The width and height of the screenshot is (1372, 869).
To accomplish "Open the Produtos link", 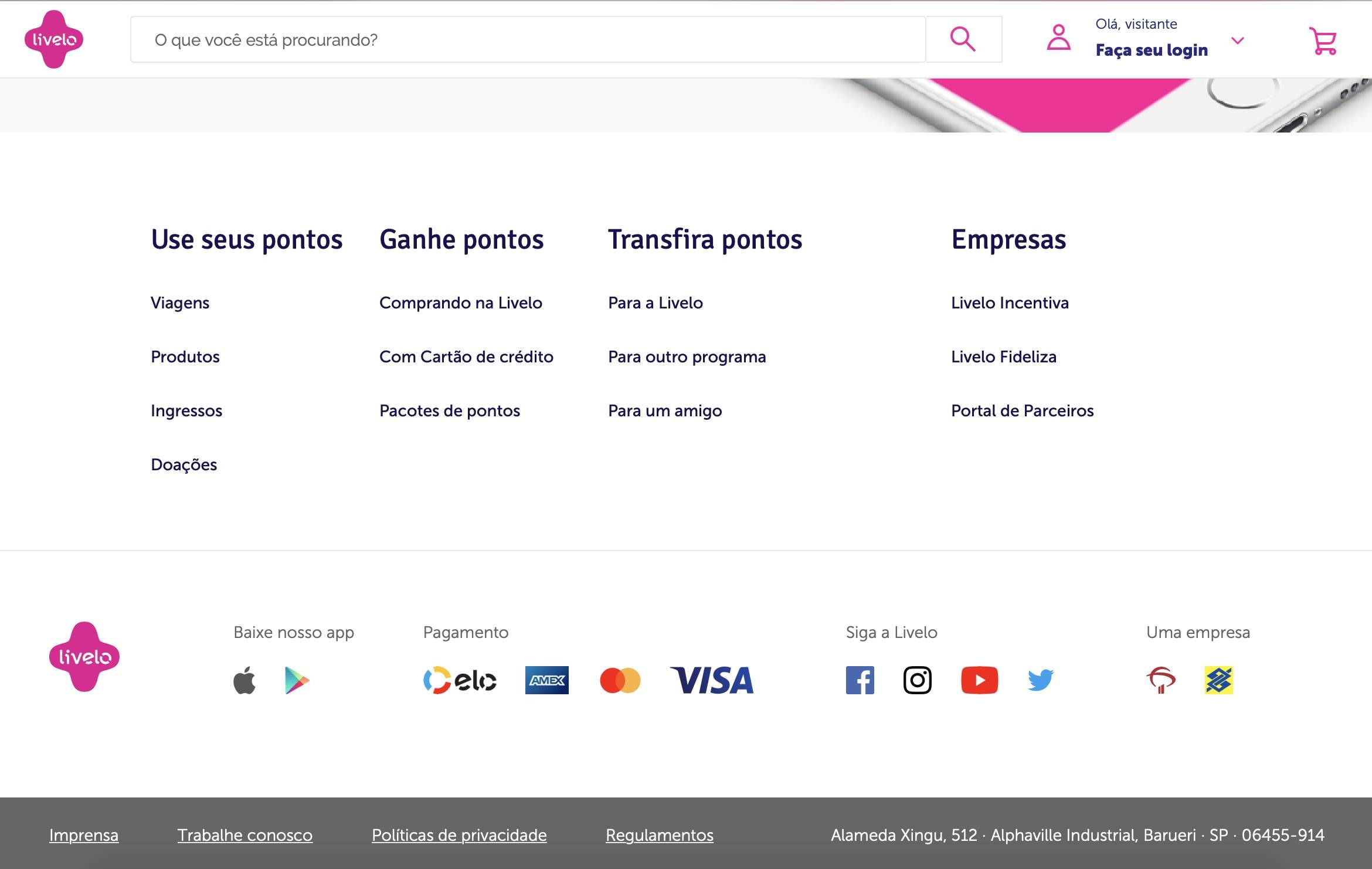I will [x=185, y=357].
